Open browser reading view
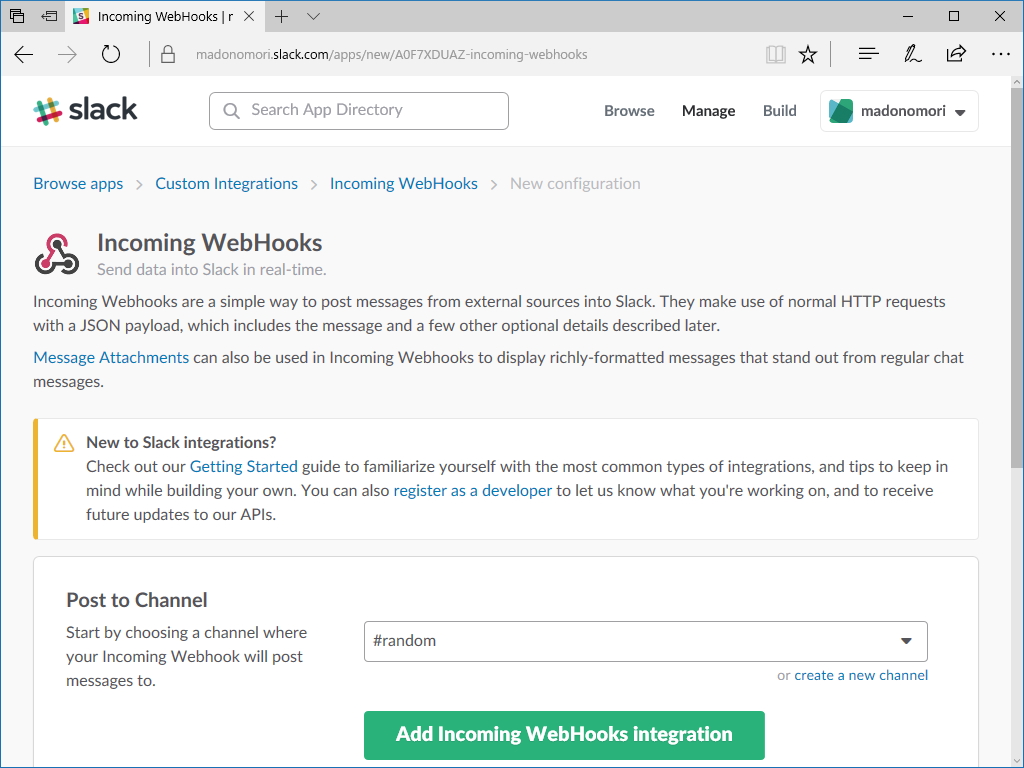1024x768 pixels. [x=775, y=55]
